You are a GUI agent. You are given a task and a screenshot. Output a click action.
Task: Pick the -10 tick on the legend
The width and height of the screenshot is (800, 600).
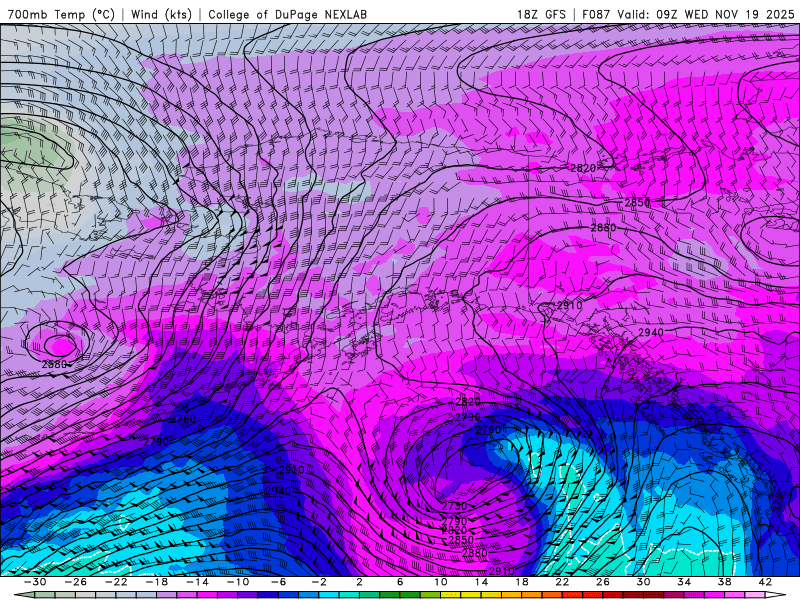coord(238,582)
